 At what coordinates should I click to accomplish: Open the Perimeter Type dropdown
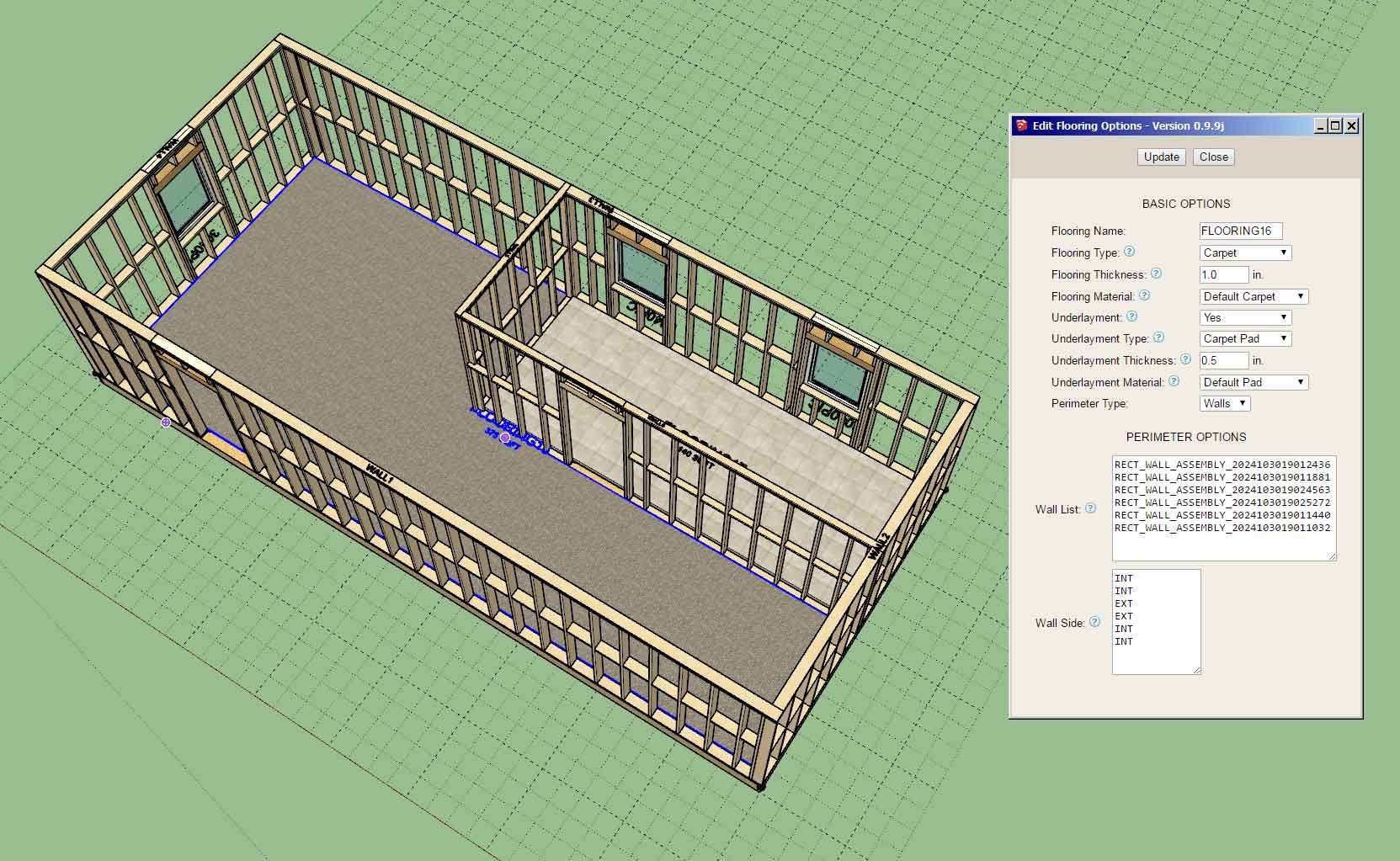coord(1225,403)
